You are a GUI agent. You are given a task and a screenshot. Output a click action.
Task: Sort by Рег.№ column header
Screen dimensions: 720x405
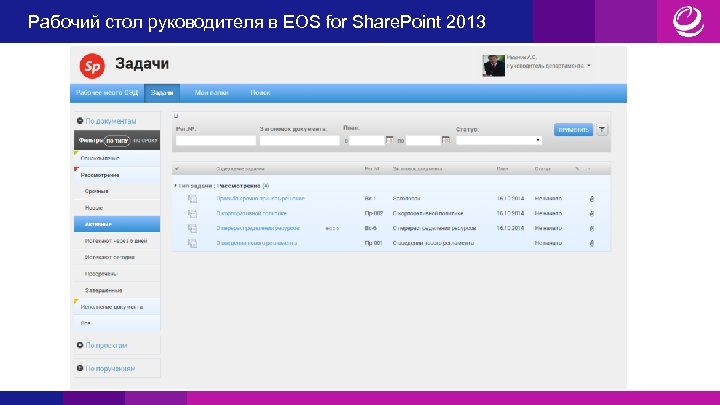372,169
